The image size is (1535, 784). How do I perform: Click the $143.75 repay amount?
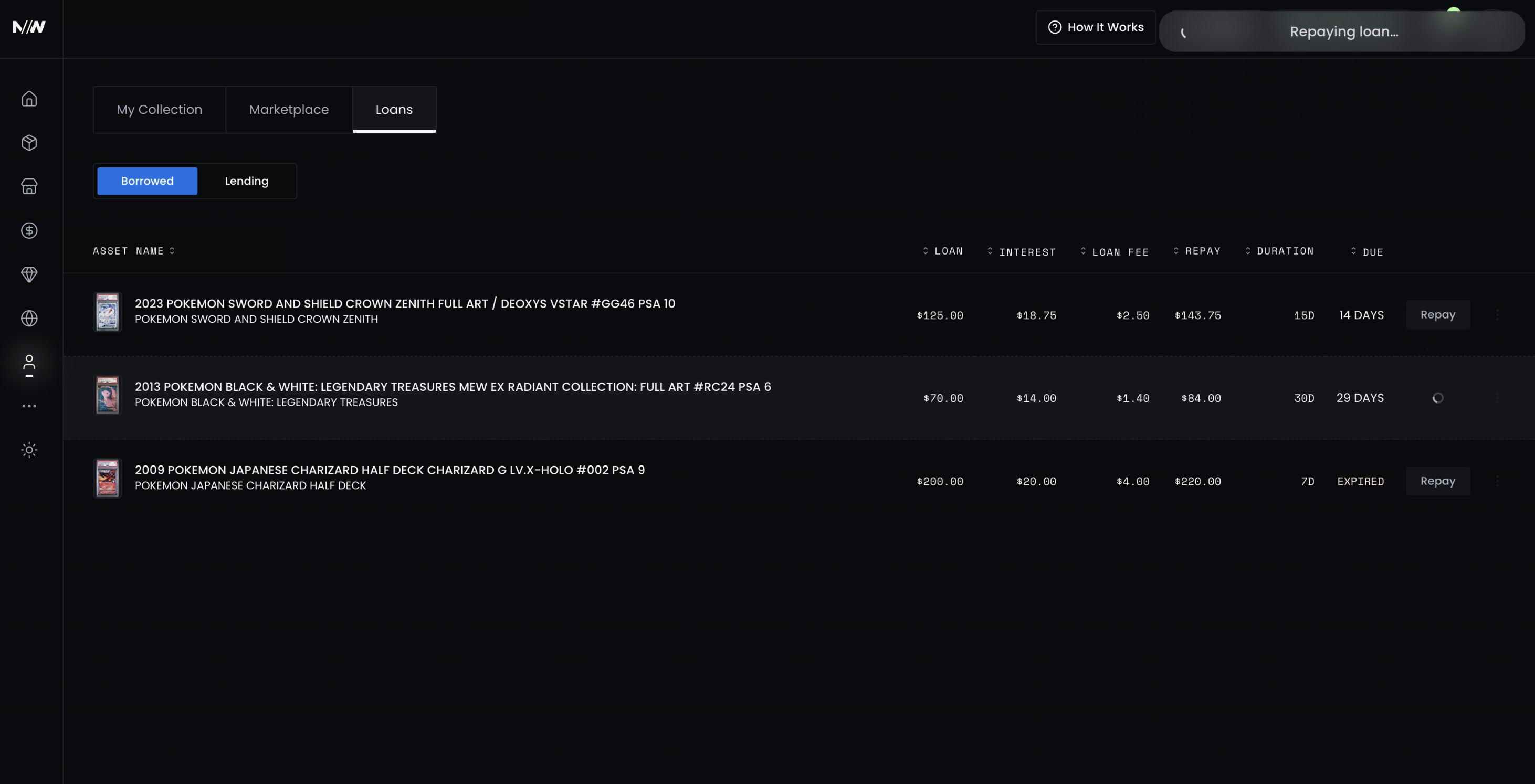[x=1198, y=315]
